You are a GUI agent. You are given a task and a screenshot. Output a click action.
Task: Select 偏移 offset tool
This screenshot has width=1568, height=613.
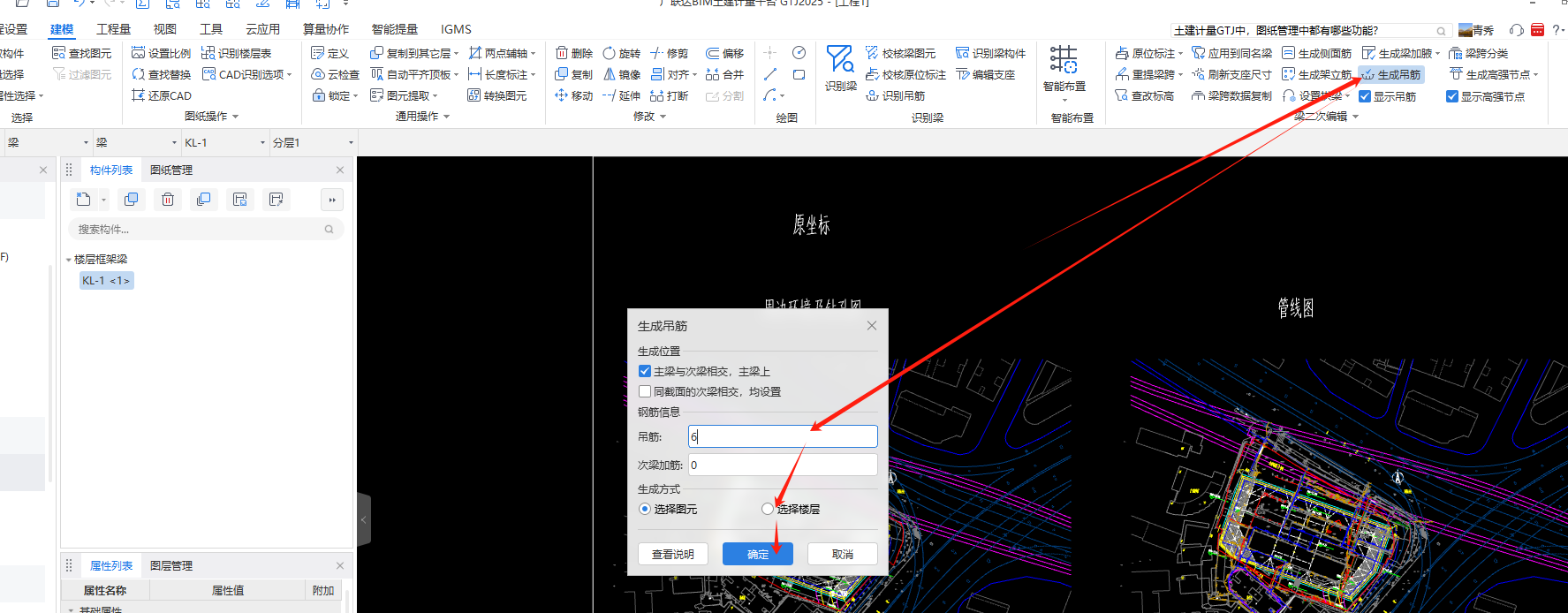[724, 53]
